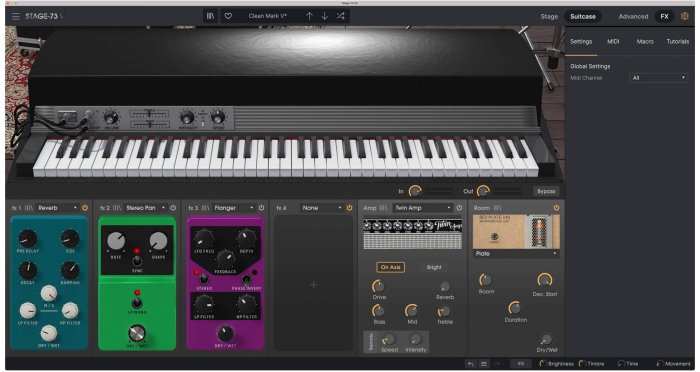This screenshot has width=700, height=372.
Task: Toggle the Room power button
Action: pos(556,208)
